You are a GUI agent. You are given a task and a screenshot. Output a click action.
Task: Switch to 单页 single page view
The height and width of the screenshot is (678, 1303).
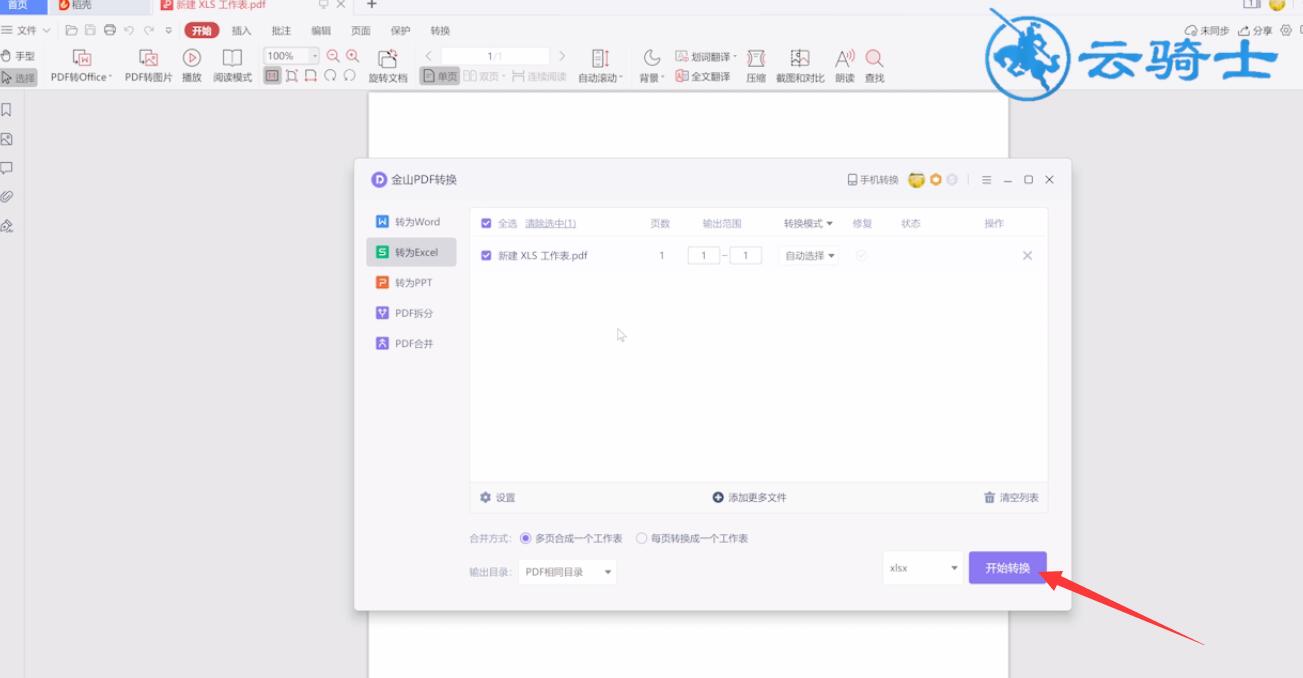pyautogui.click(x=440, y=76)
